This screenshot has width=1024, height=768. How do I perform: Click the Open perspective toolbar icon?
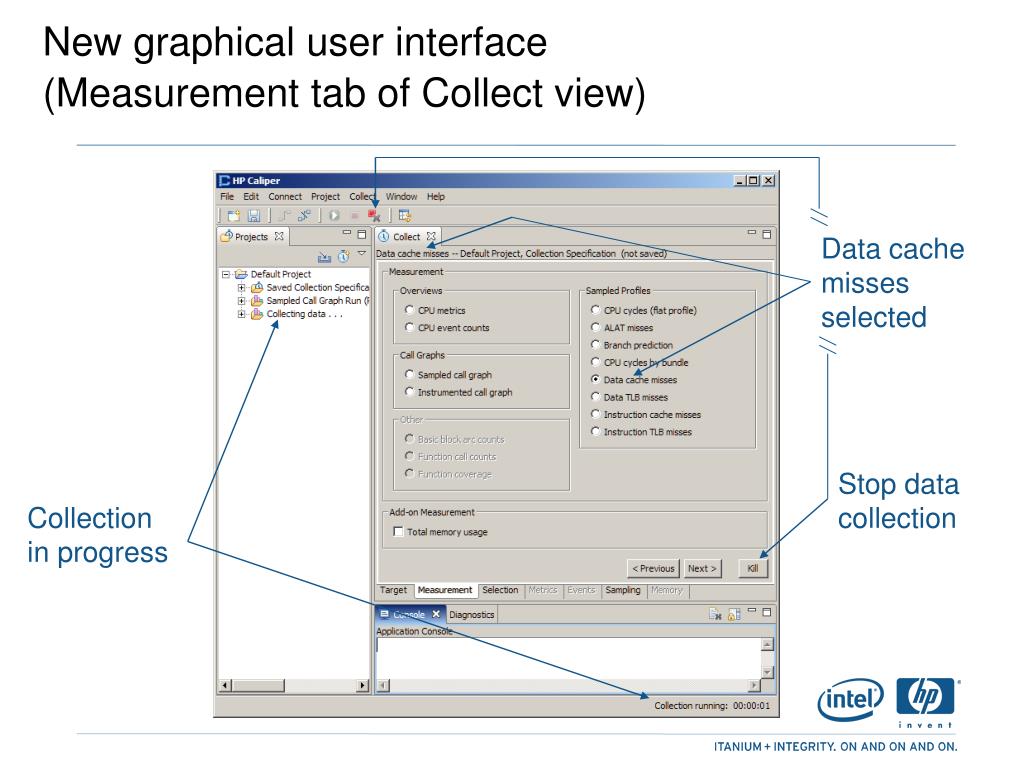404,216
